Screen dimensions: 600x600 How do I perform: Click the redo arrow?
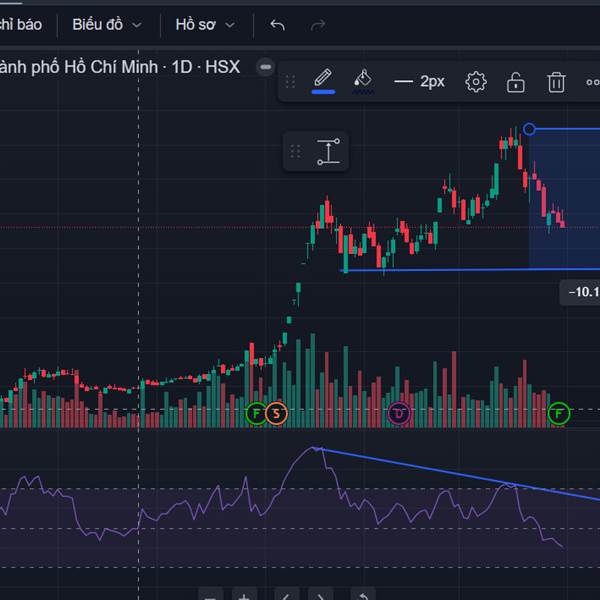coord(318,24)
